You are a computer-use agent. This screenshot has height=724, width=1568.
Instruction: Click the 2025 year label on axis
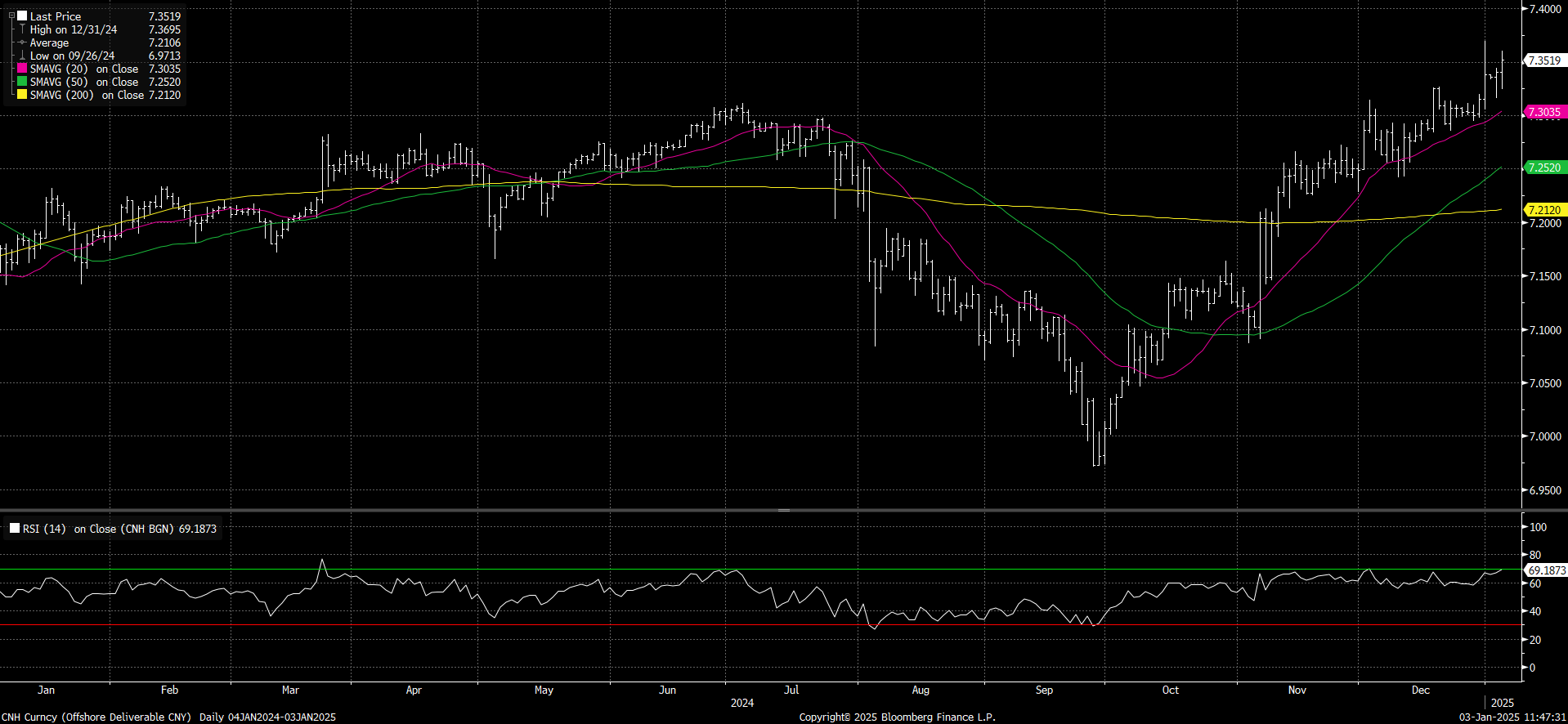click(1503, 703)
